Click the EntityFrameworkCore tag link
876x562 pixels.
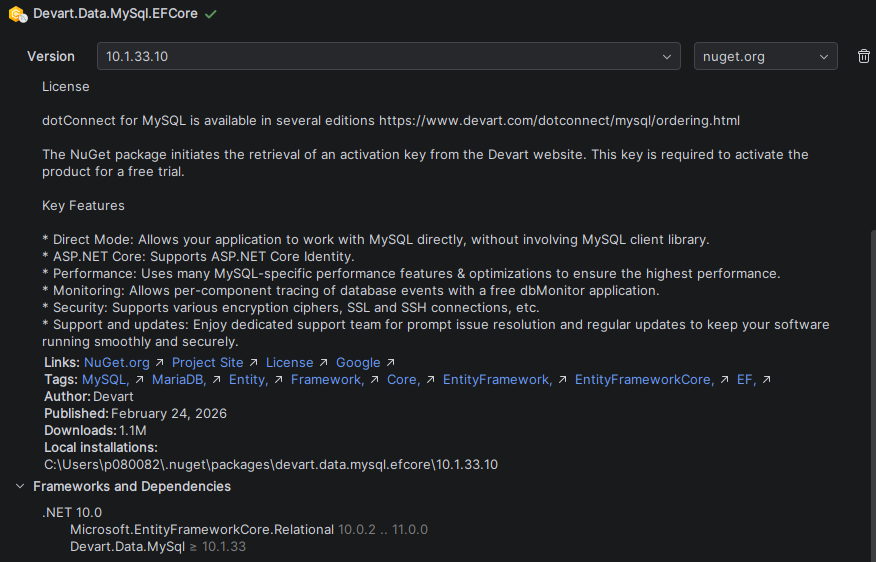pyautogui.click(x=644, y=380)
